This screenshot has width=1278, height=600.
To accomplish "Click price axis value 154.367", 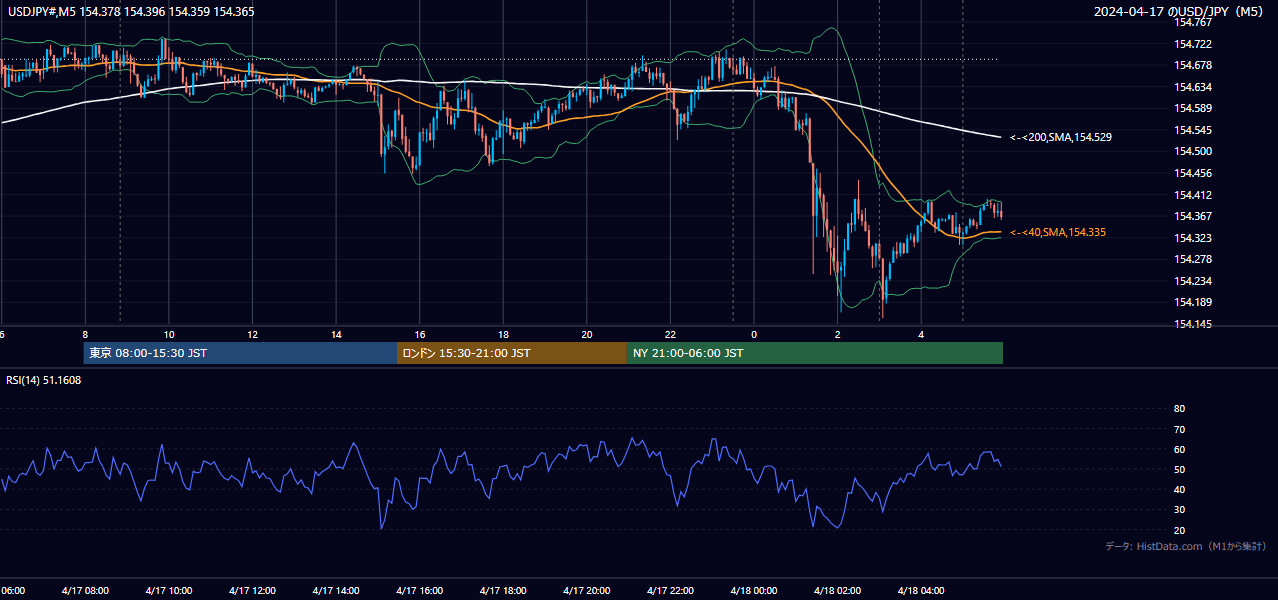I will pos(1192,216).
